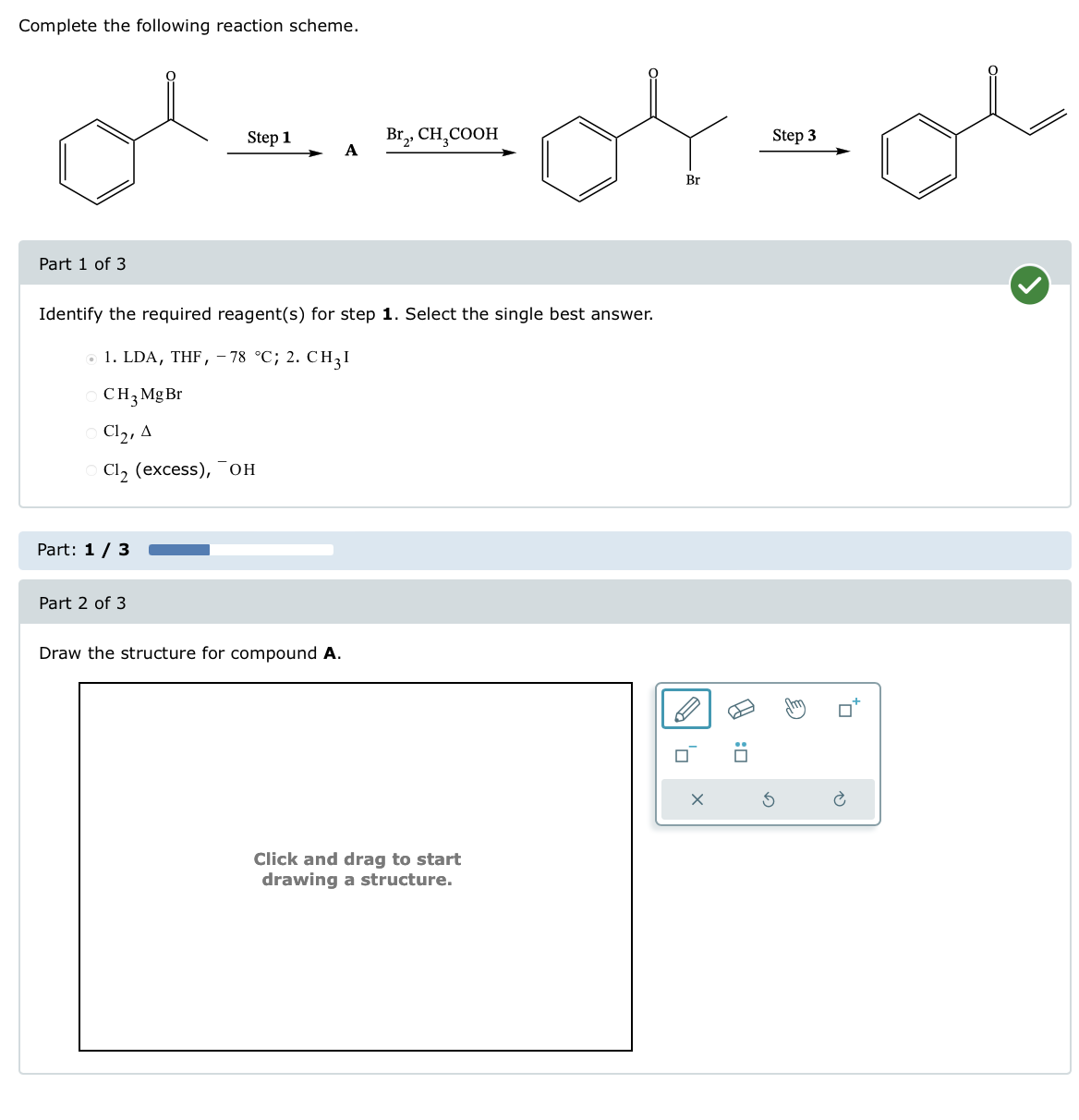Click the Part: 1 / 3 label

tap(83, 549)
